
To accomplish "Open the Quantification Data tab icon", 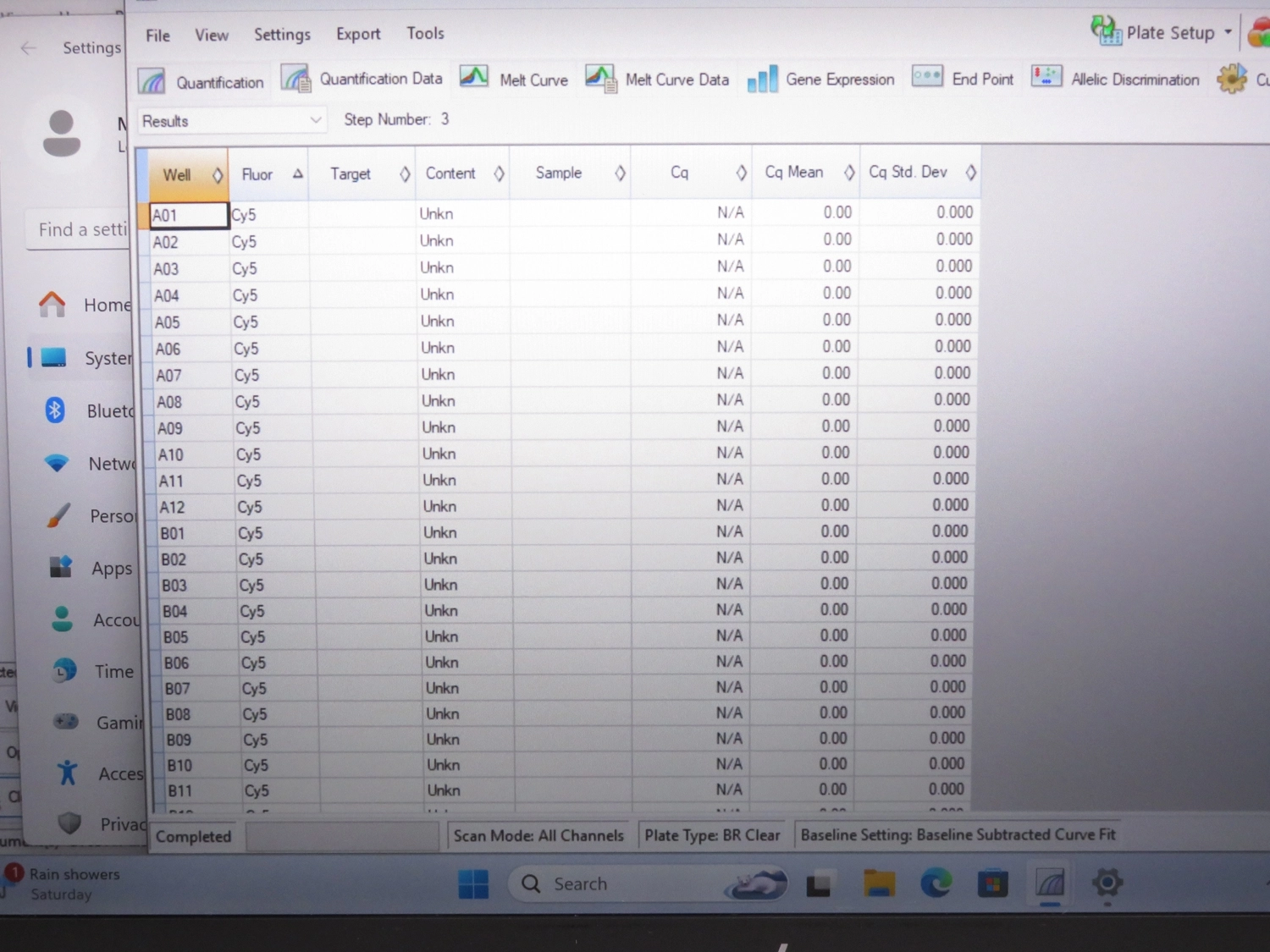I will coord(295,80).
